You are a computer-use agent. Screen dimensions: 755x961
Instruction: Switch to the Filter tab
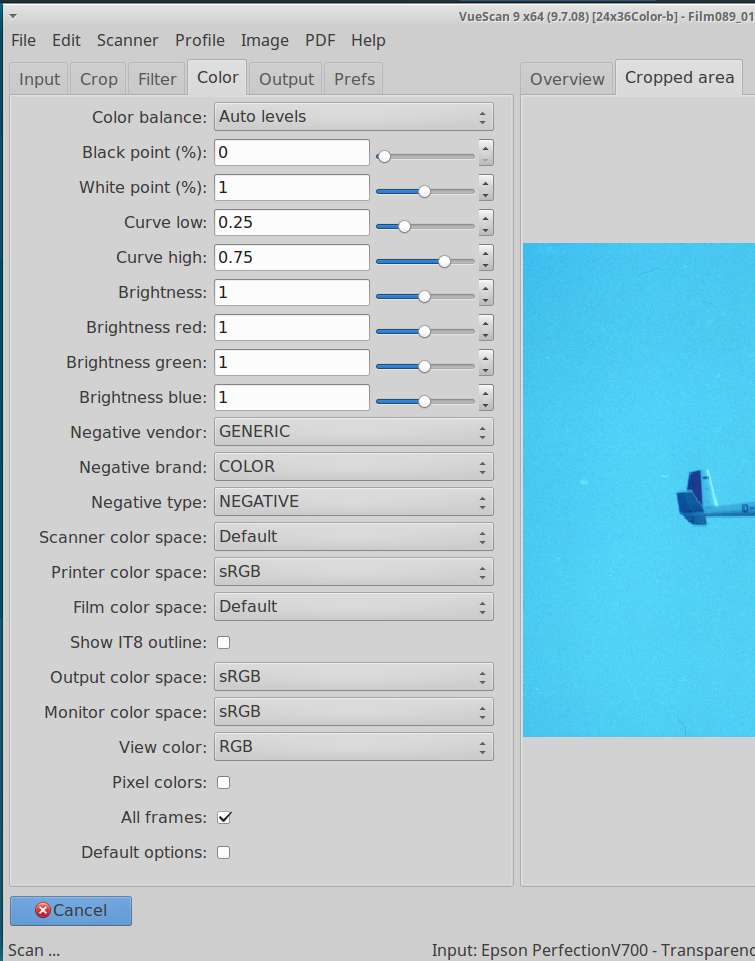157,79
